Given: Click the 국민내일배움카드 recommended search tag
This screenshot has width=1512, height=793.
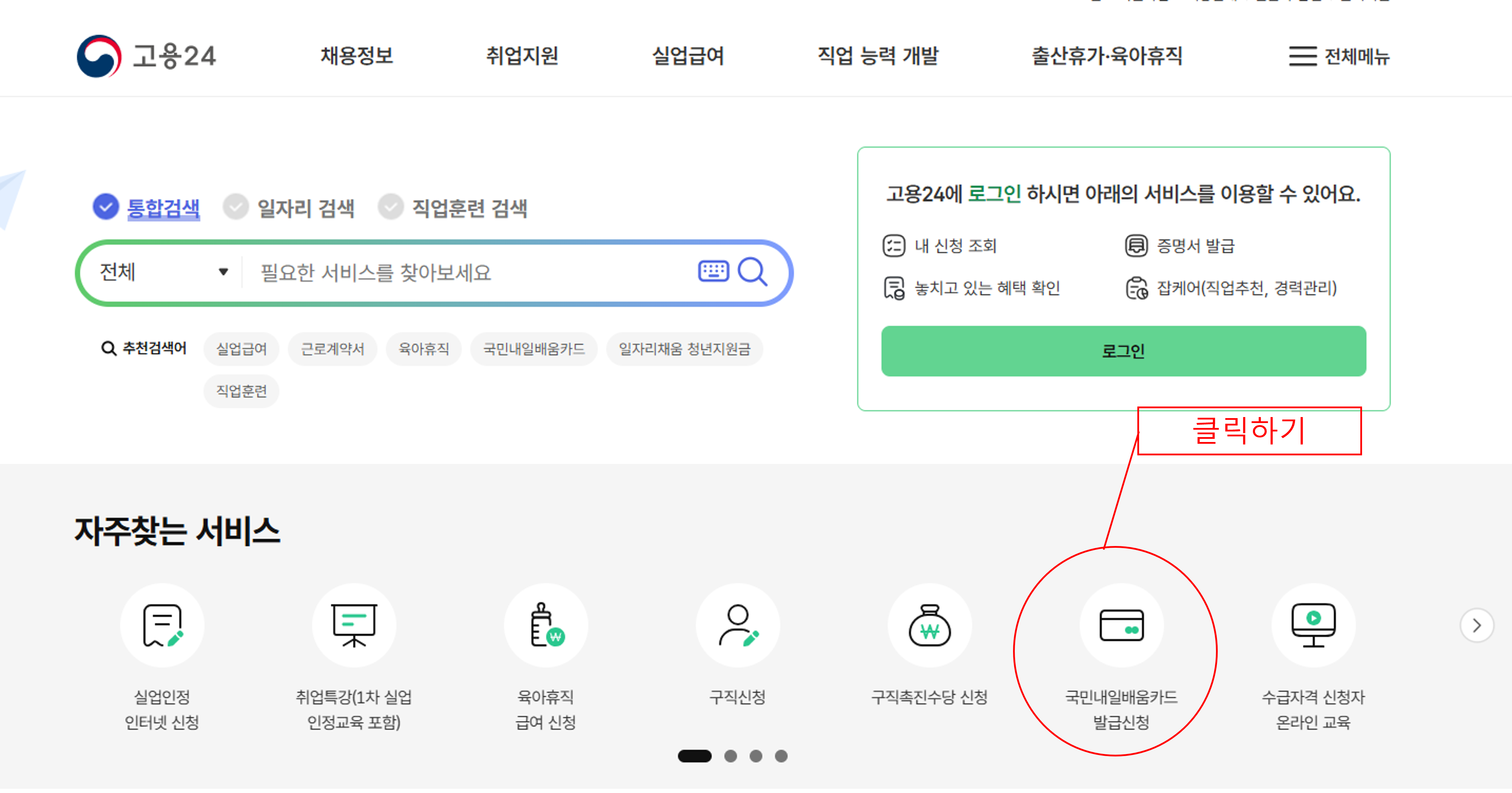Looking at the screenshot, I should [x=533, y=348].
